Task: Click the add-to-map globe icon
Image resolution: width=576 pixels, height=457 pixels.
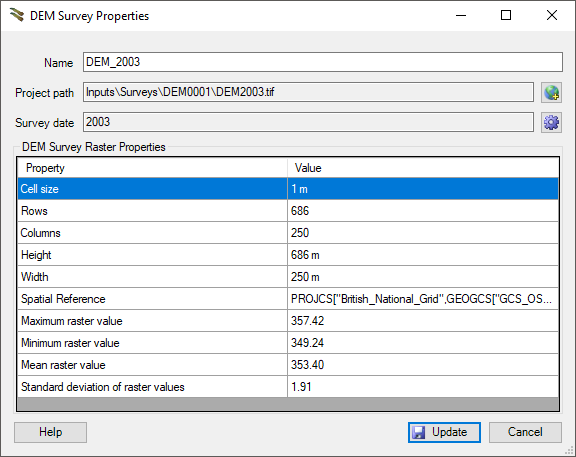Action: click(551, 92)
